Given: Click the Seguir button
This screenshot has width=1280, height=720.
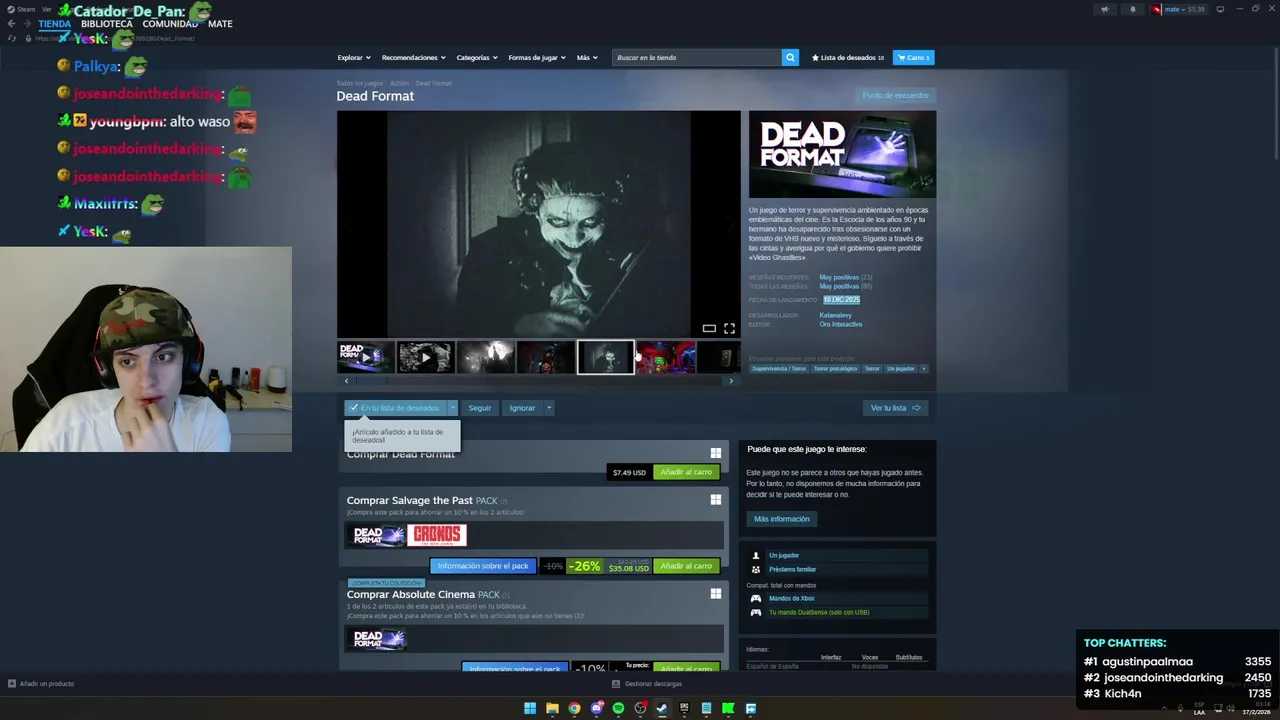Looking at the screenshot, I should [480, 408].
